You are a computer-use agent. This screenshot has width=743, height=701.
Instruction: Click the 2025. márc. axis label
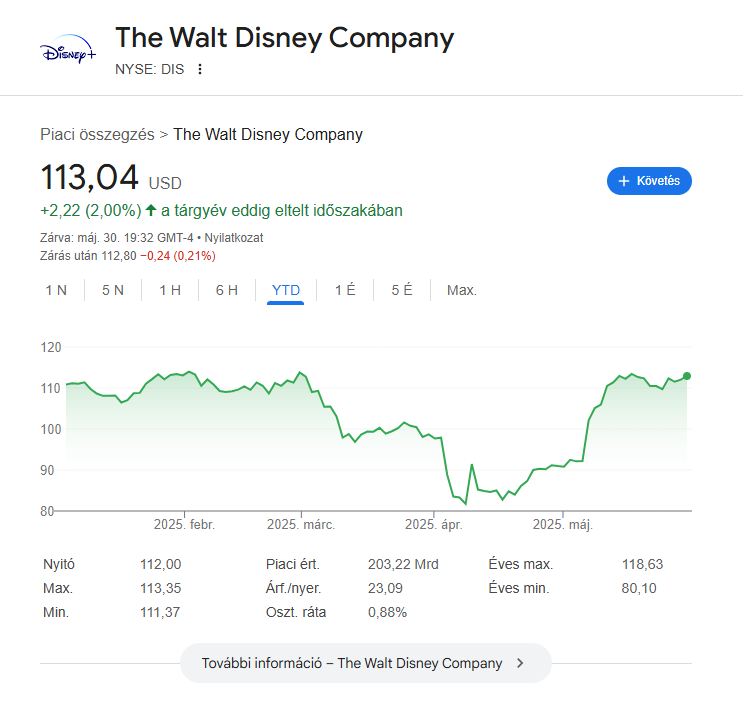pyautogui.click(x=301, y=525)
